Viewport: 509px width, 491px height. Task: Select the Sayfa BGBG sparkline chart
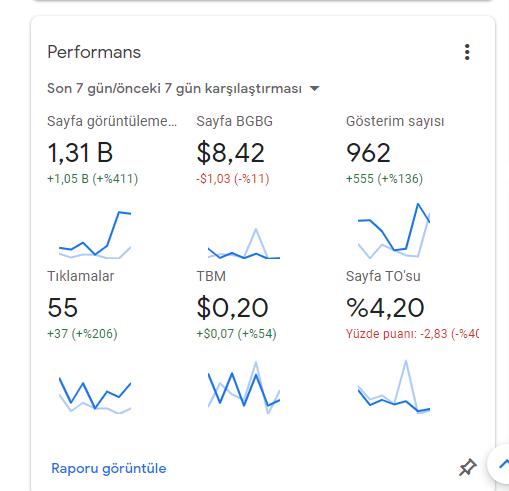pyautogui.click(x=244, y=243)
